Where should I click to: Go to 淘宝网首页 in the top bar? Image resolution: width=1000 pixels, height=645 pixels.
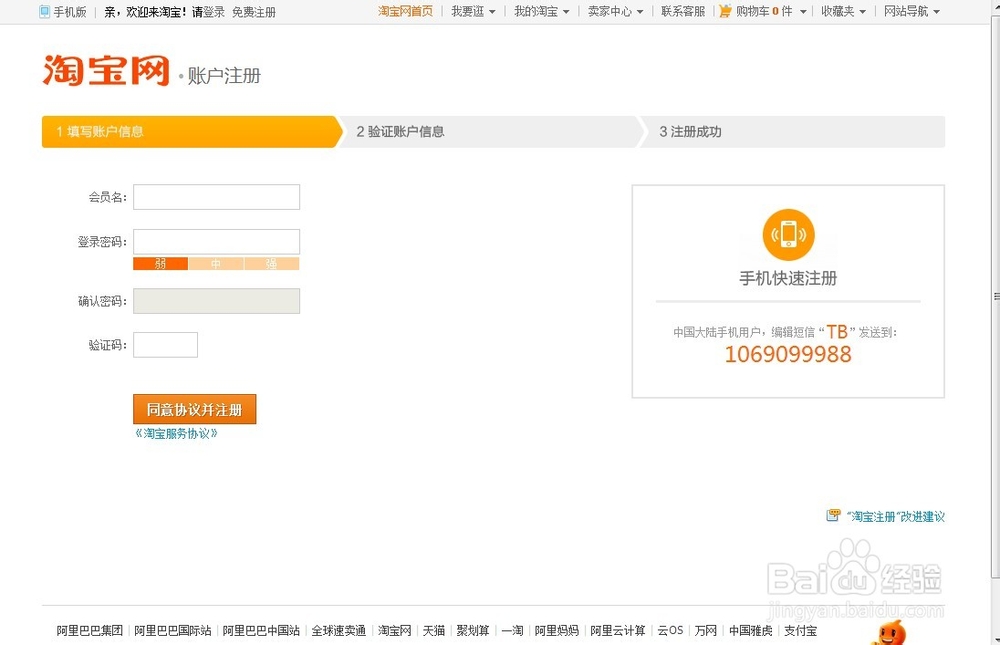405,11
